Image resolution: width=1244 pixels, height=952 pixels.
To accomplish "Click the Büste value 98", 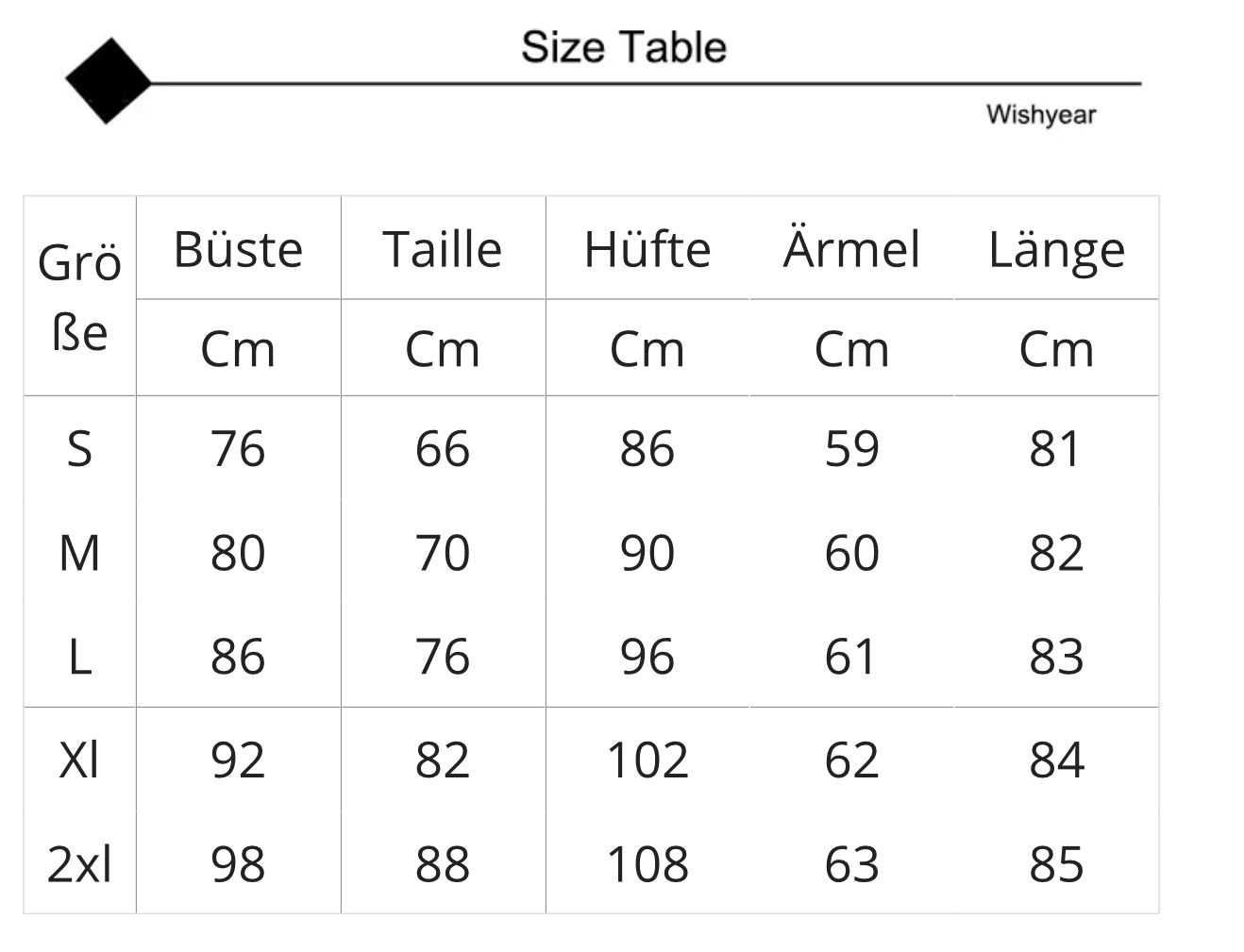I will pyautogui.click(x=238, y=864).
